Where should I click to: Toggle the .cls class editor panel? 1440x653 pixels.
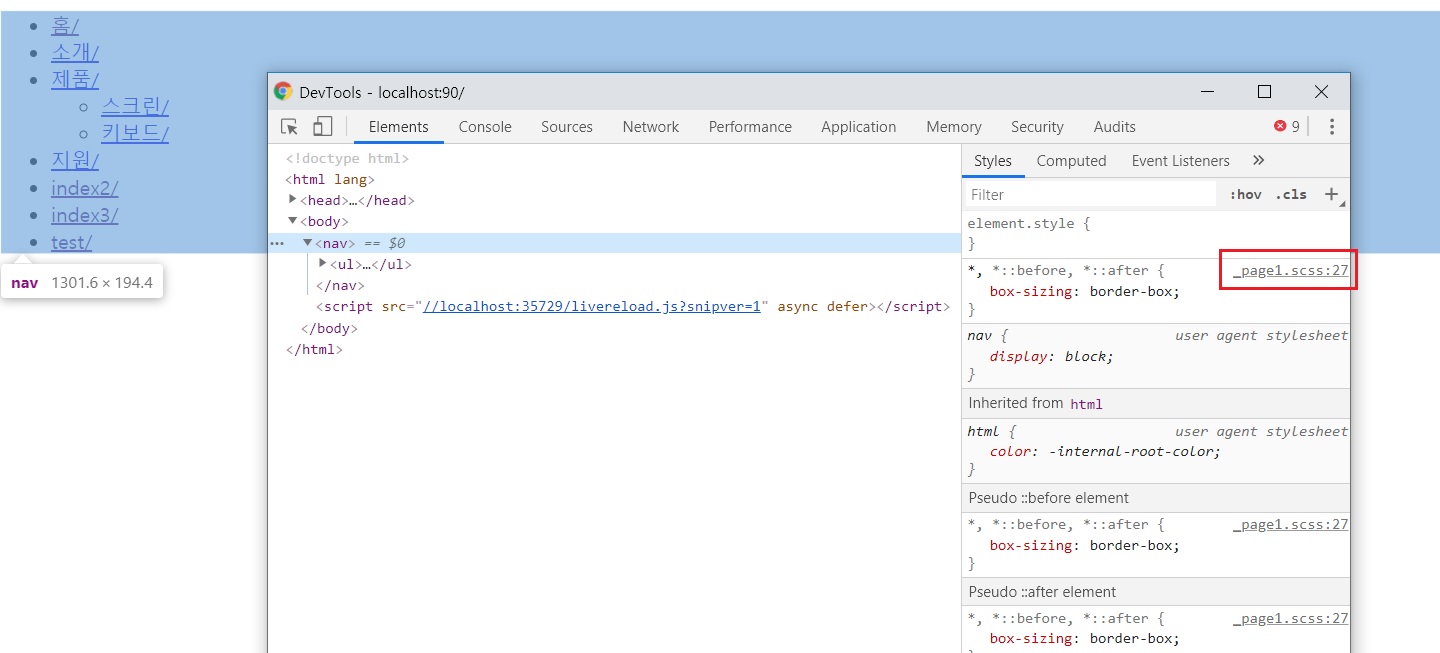point(1291,195)
